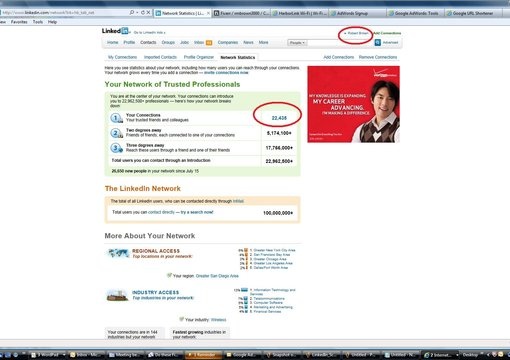Click the contact directly link
Image resolution: width=510 pixels, height=360 pixels.
coord(161,212)
